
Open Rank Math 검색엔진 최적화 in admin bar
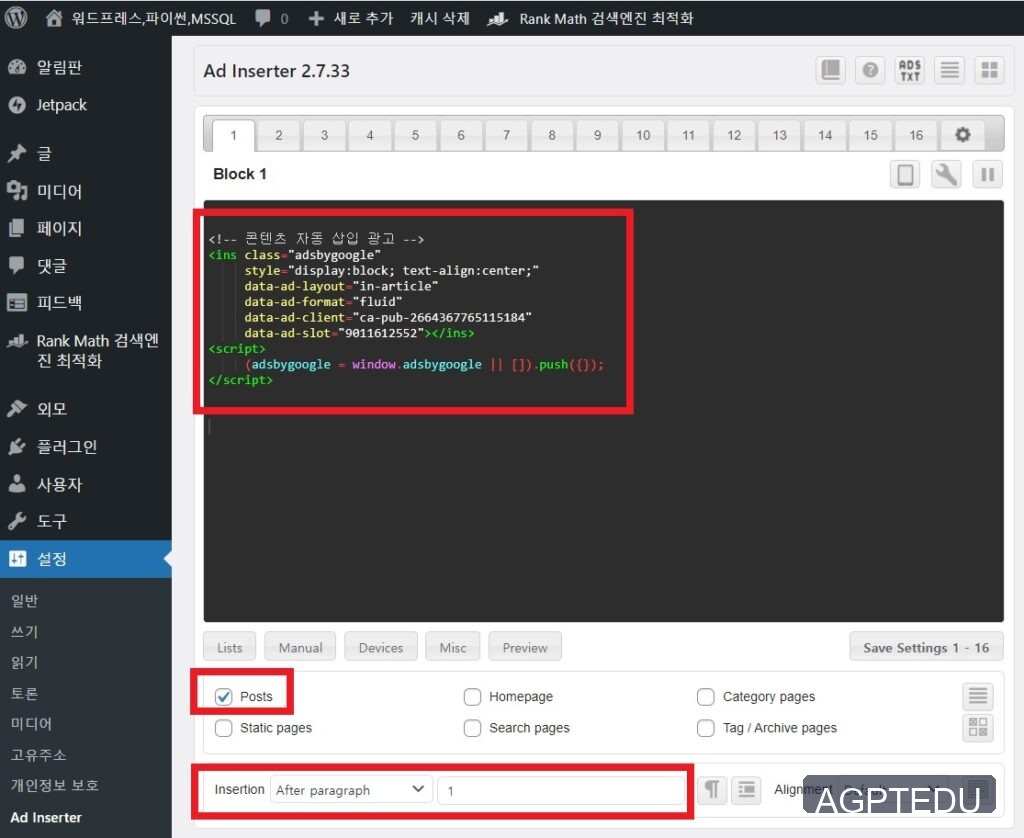coord(590,18)
